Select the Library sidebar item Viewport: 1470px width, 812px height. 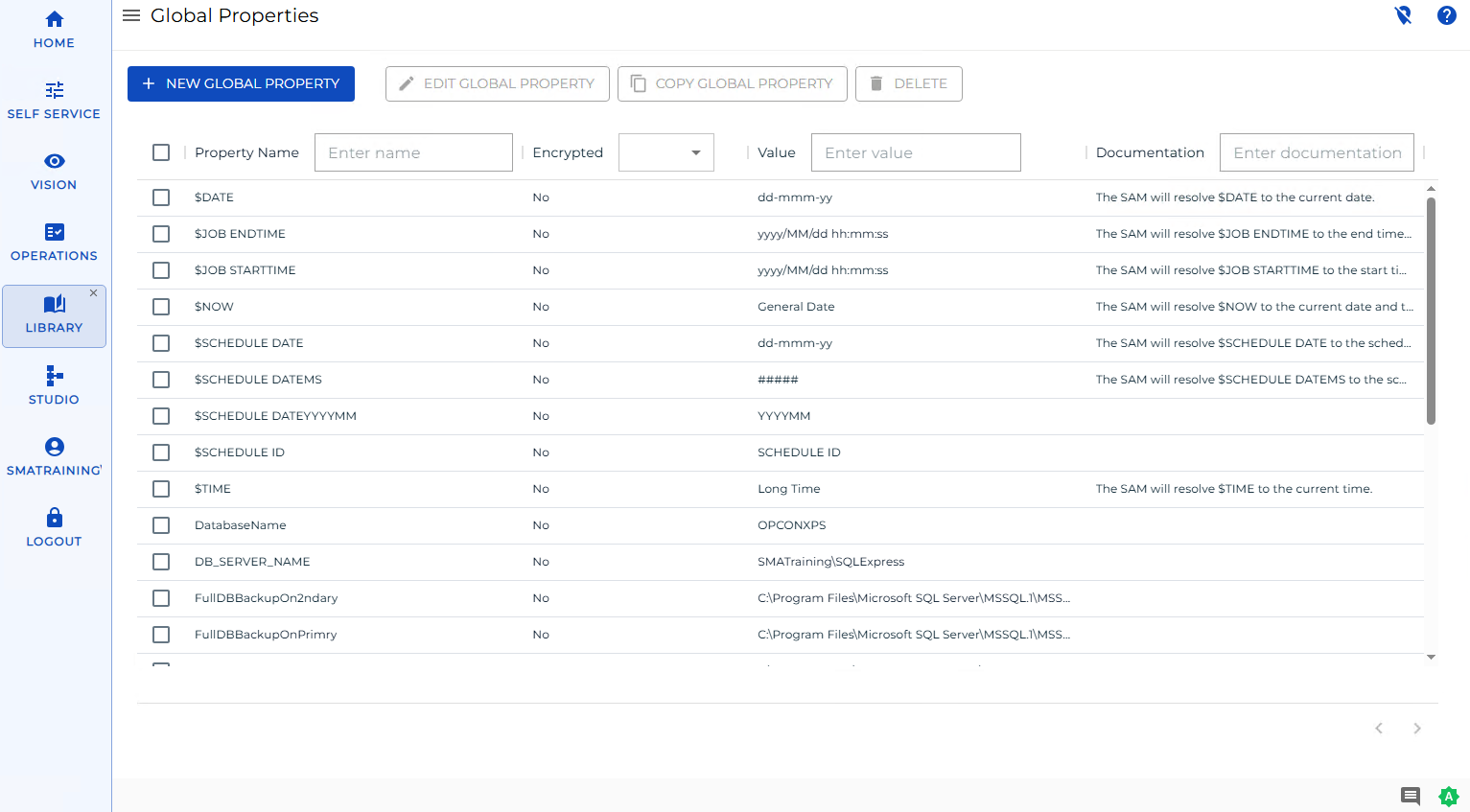click(x=55, y=316)
